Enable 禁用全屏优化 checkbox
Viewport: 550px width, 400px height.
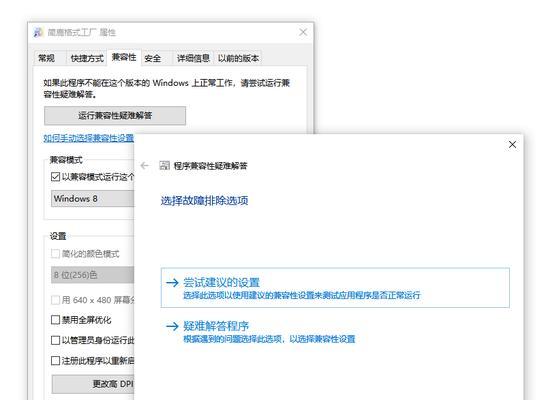(55, 320)
